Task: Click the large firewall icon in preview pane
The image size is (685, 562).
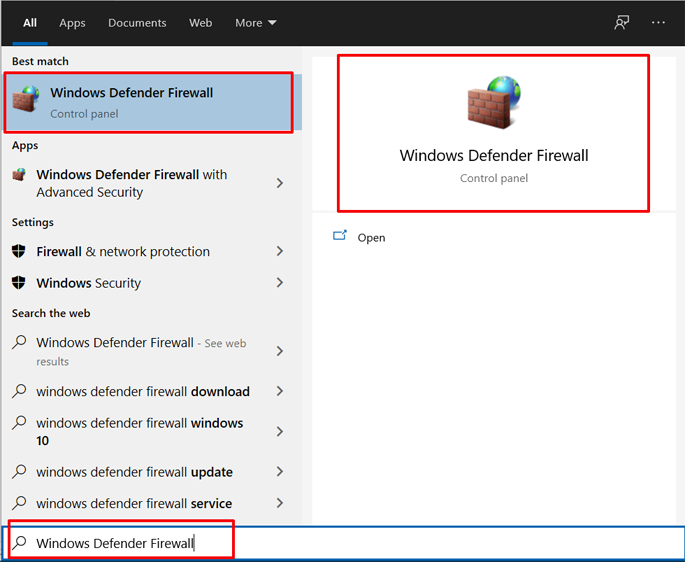Action: click(x=494, y=103)
